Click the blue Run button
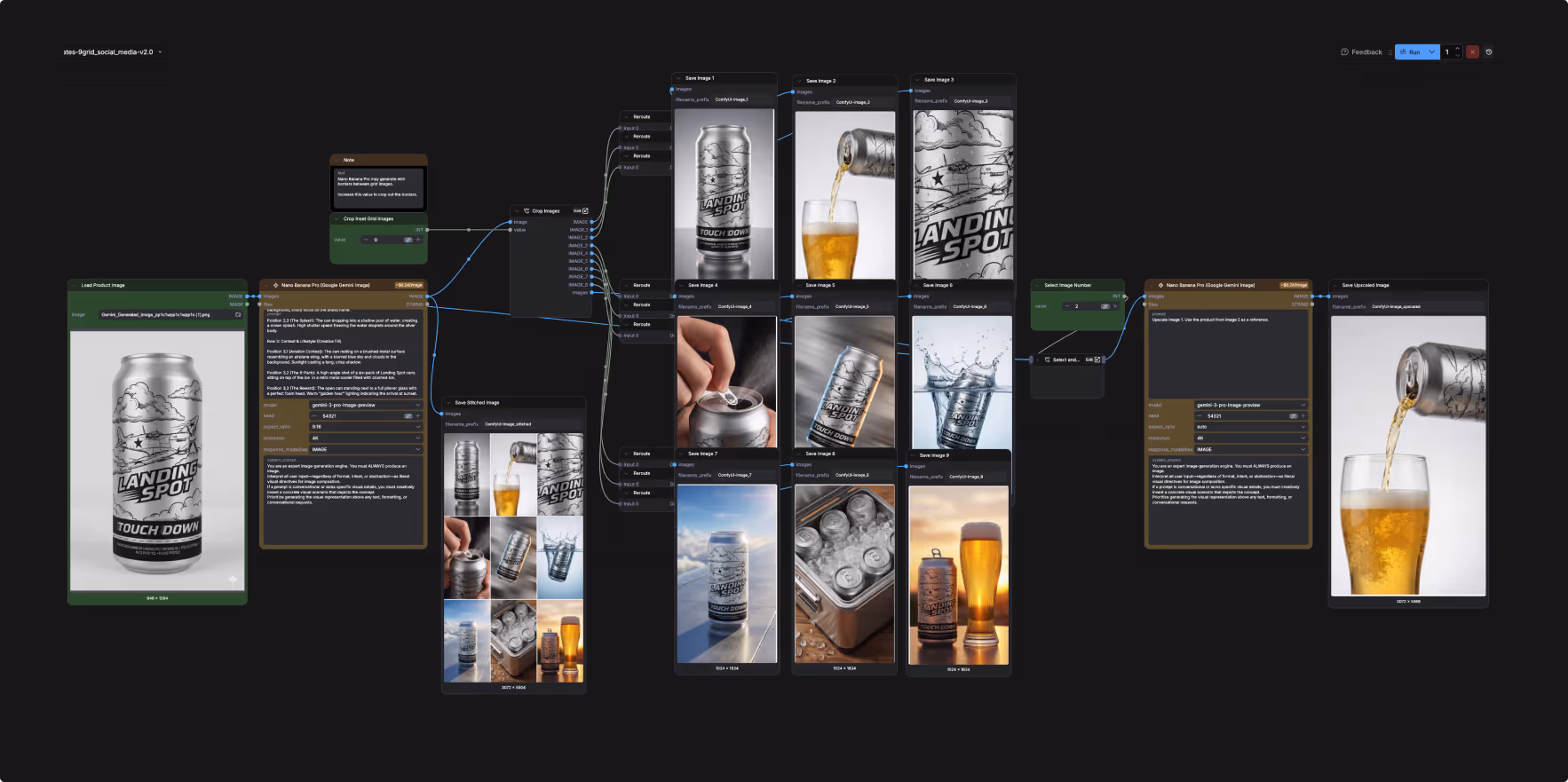Screen dimensions: 1568x782 [x=1410, y=52]
